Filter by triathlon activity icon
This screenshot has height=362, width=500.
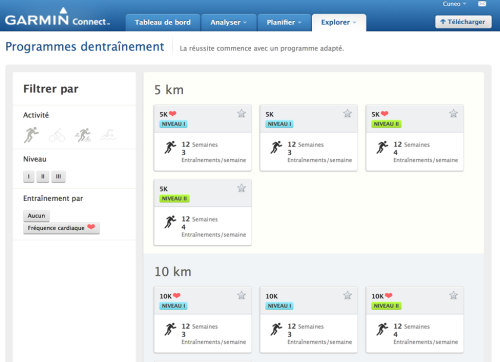[83, 135]
